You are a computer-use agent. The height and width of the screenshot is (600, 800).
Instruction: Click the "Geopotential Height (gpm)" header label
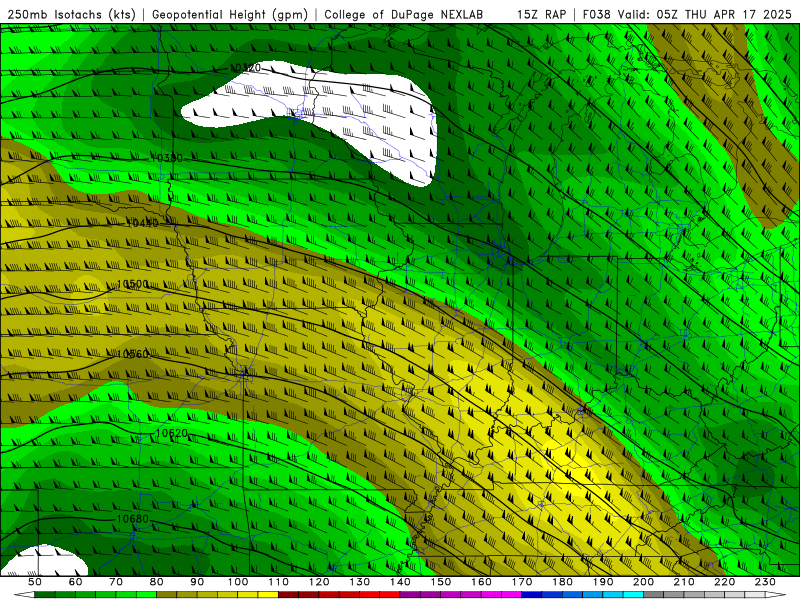pyautogui.click(x=230, y=14)
